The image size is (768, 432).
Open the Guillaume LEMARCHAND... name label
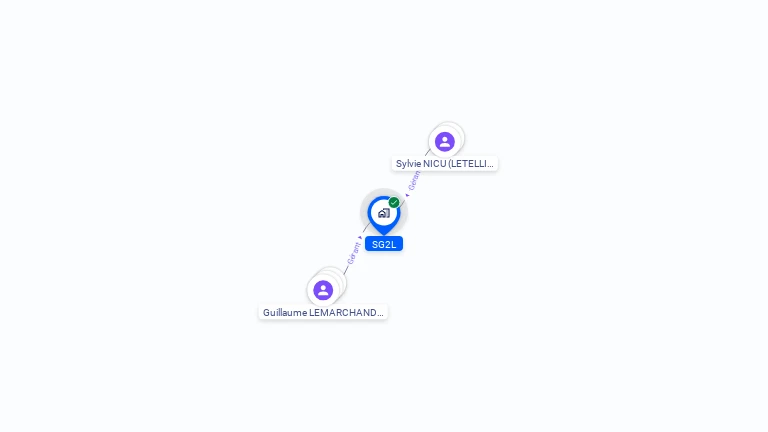coord(323,312)
